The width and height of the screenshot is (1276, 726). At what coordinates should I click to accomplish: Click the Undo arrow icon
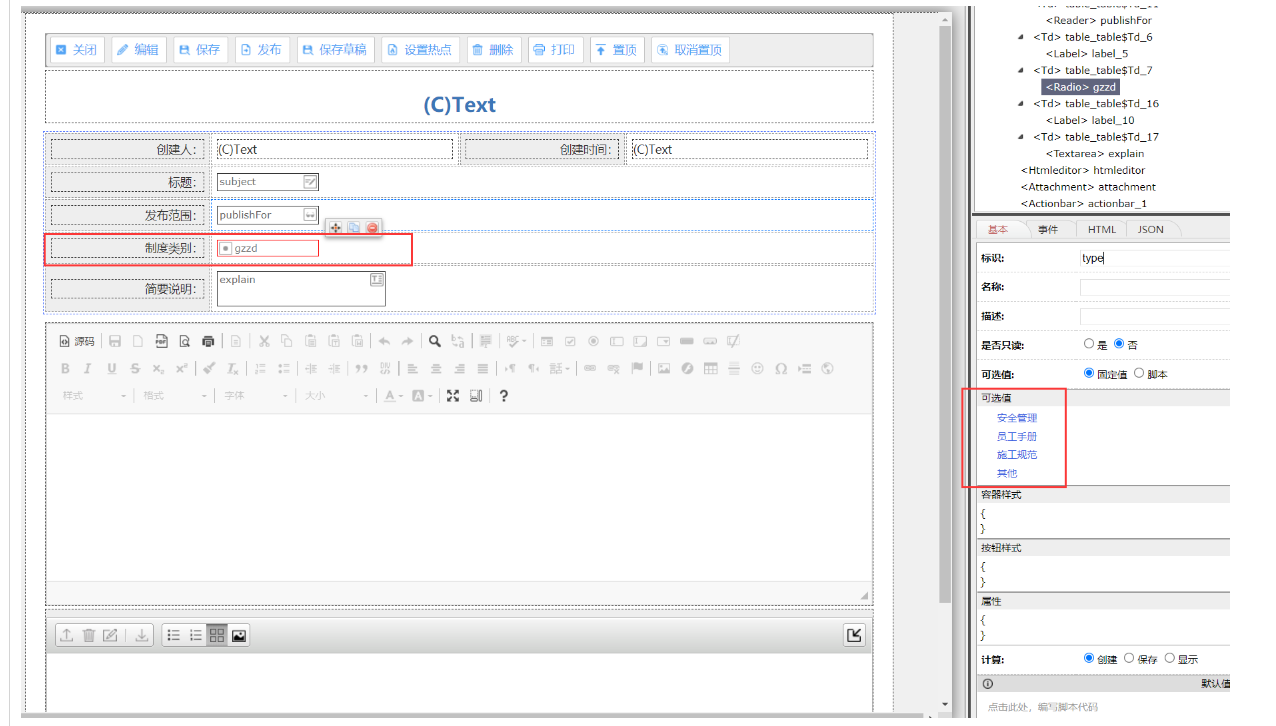[x=384, y=341]
